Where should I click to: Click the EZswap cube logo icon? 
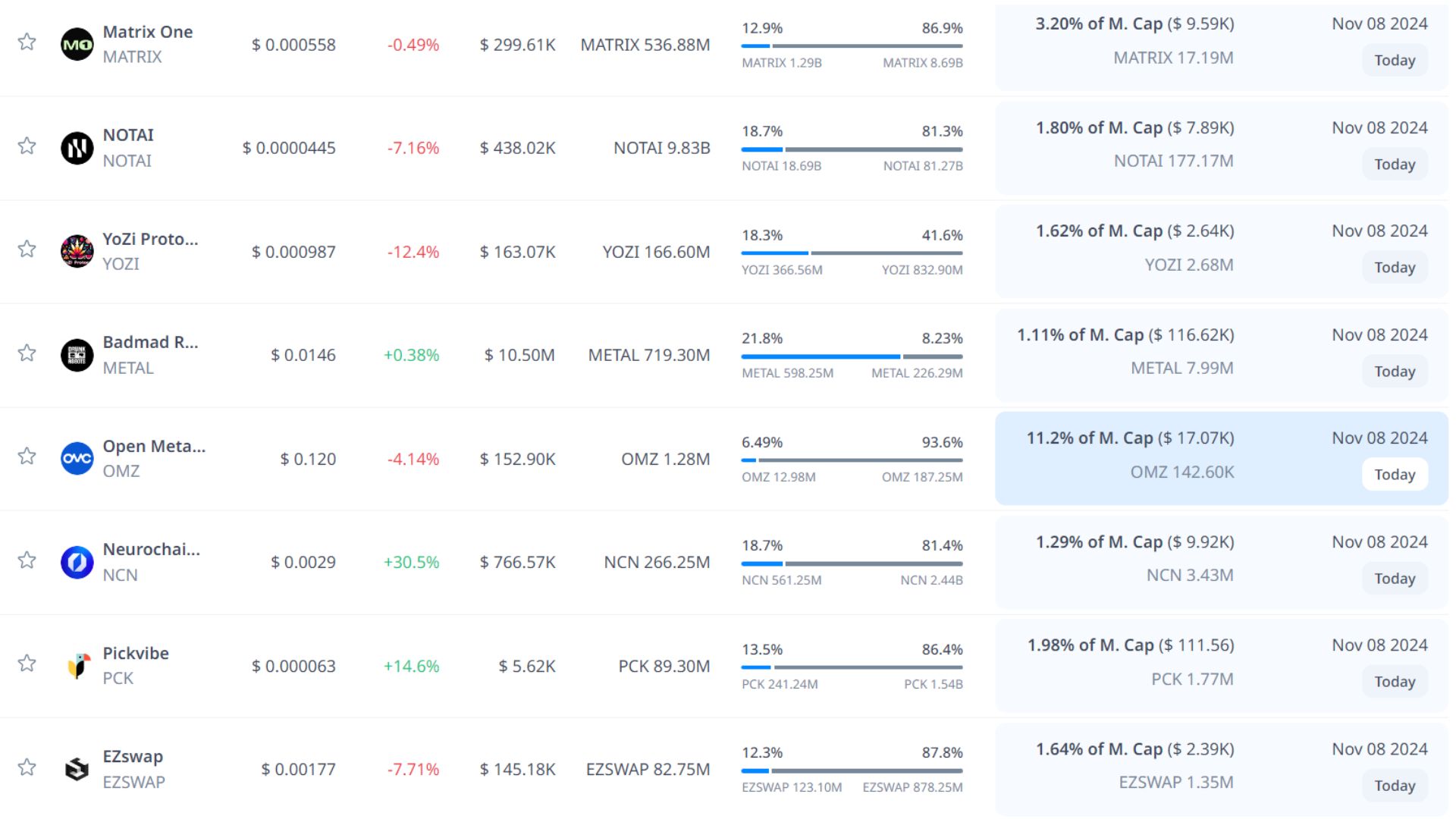click(77, 769)
